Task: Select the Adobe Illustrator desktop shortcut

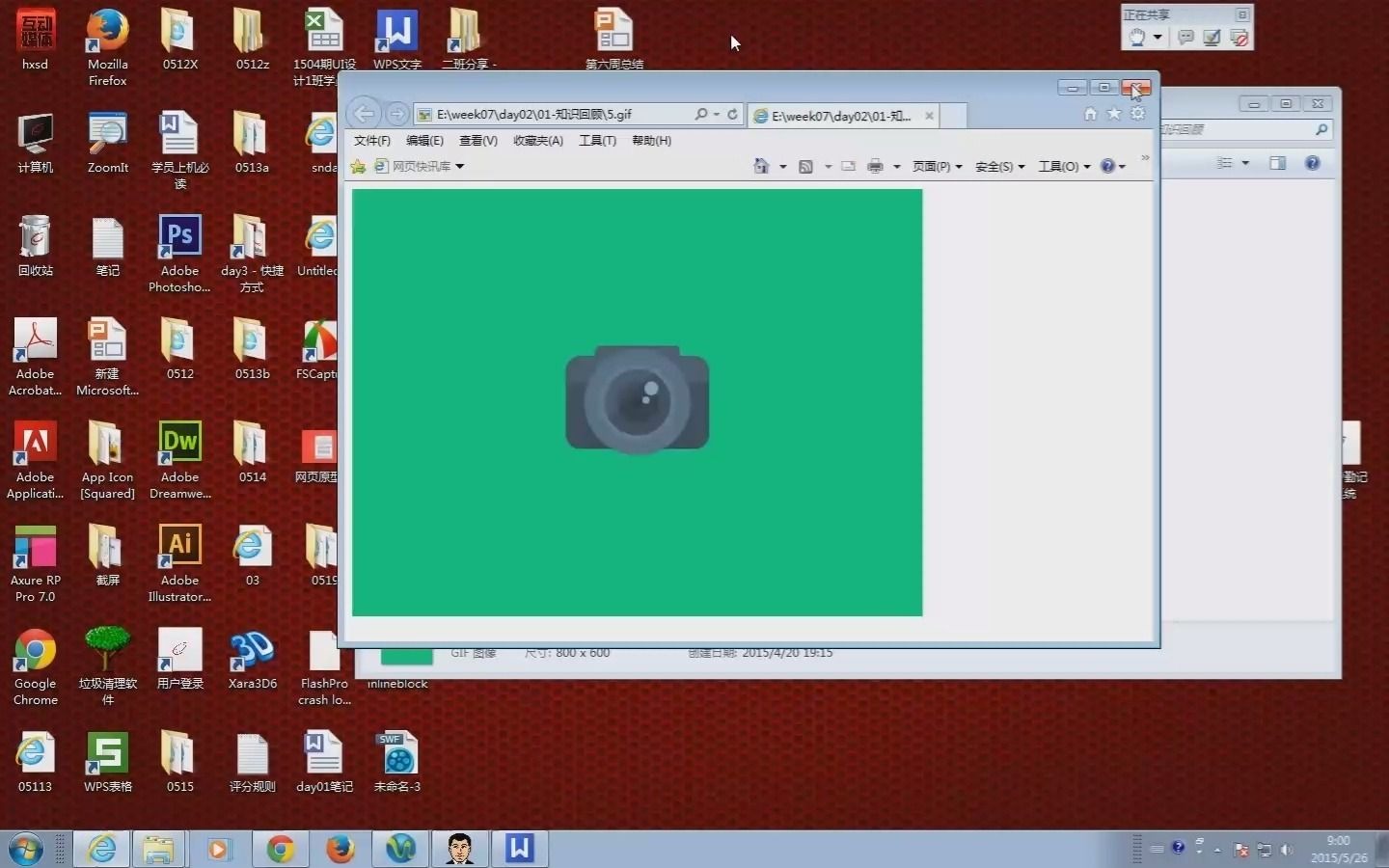Action: [179, 563]
